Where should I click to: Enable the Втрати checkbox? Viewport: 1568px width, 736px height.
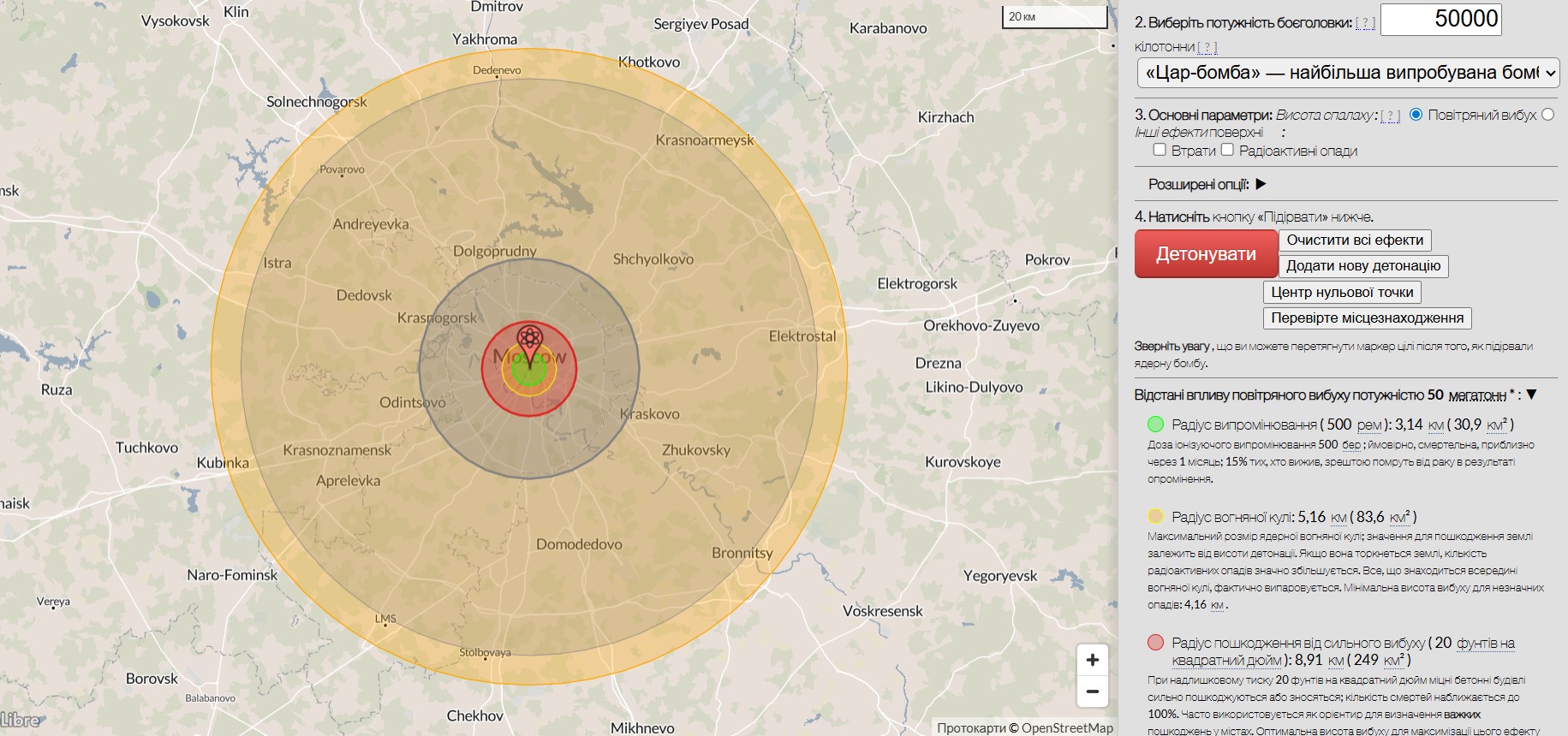1160,150
